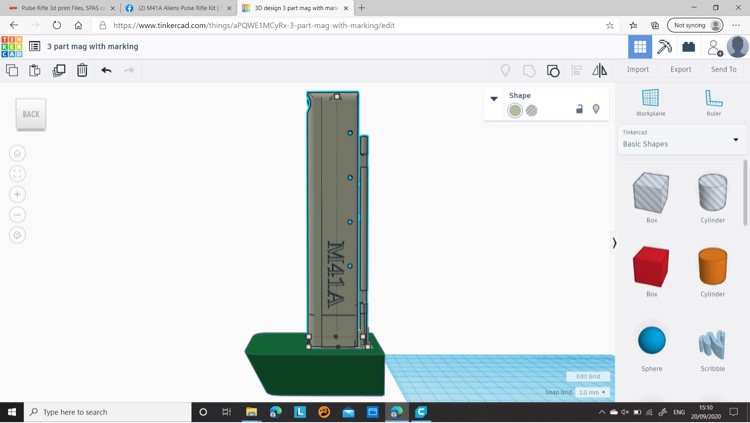
Task: Copy the selected shape
Action: tap(12, 70)
